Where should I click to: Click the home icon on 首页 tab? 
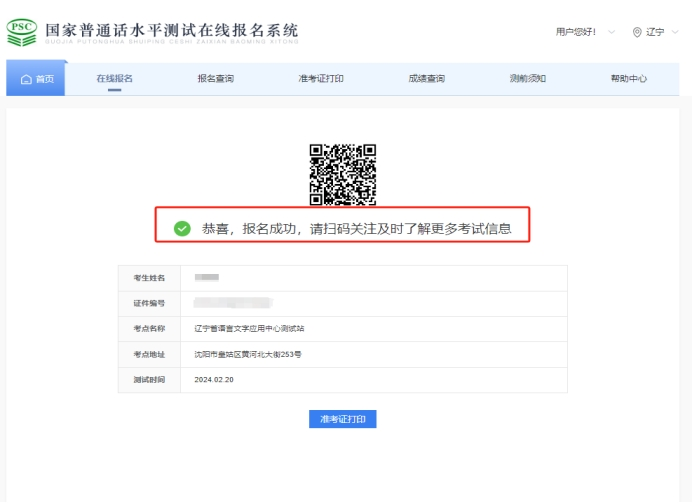[x=26, y=79]
